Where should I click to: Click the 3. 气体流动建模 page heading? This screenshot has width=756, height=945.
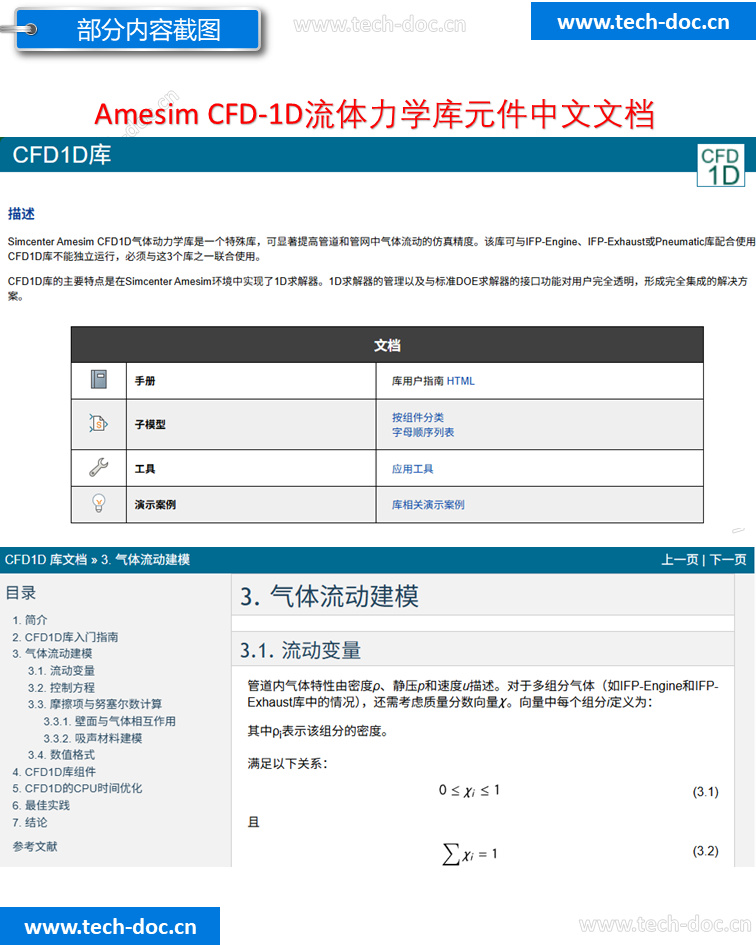329,596
